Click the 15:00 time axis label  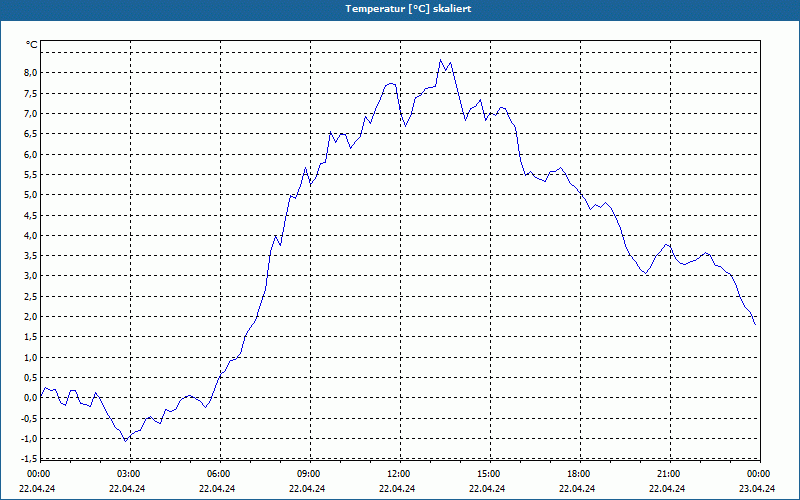(x=489, y=474)
